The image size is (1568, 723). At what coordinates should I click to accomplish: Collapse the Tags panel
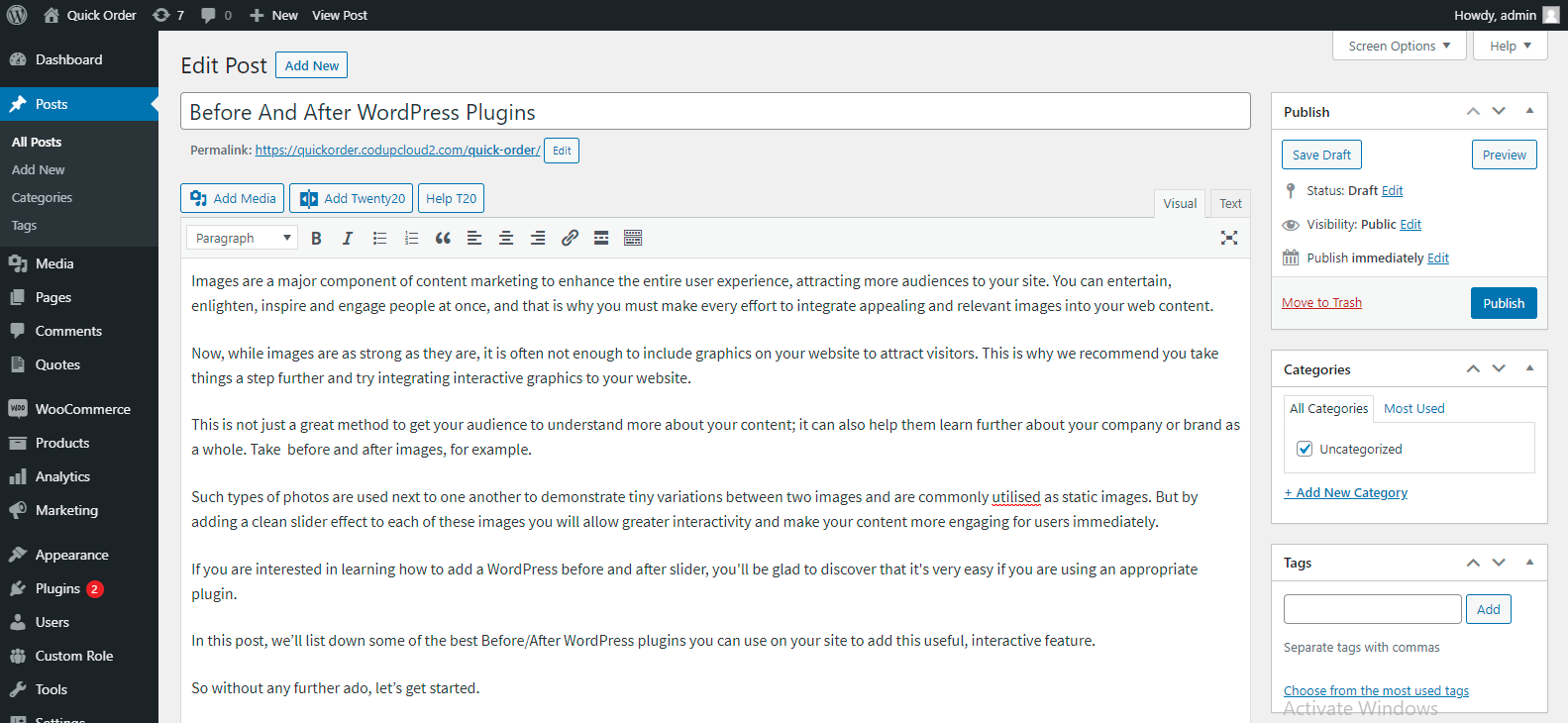click(1529, 562)
